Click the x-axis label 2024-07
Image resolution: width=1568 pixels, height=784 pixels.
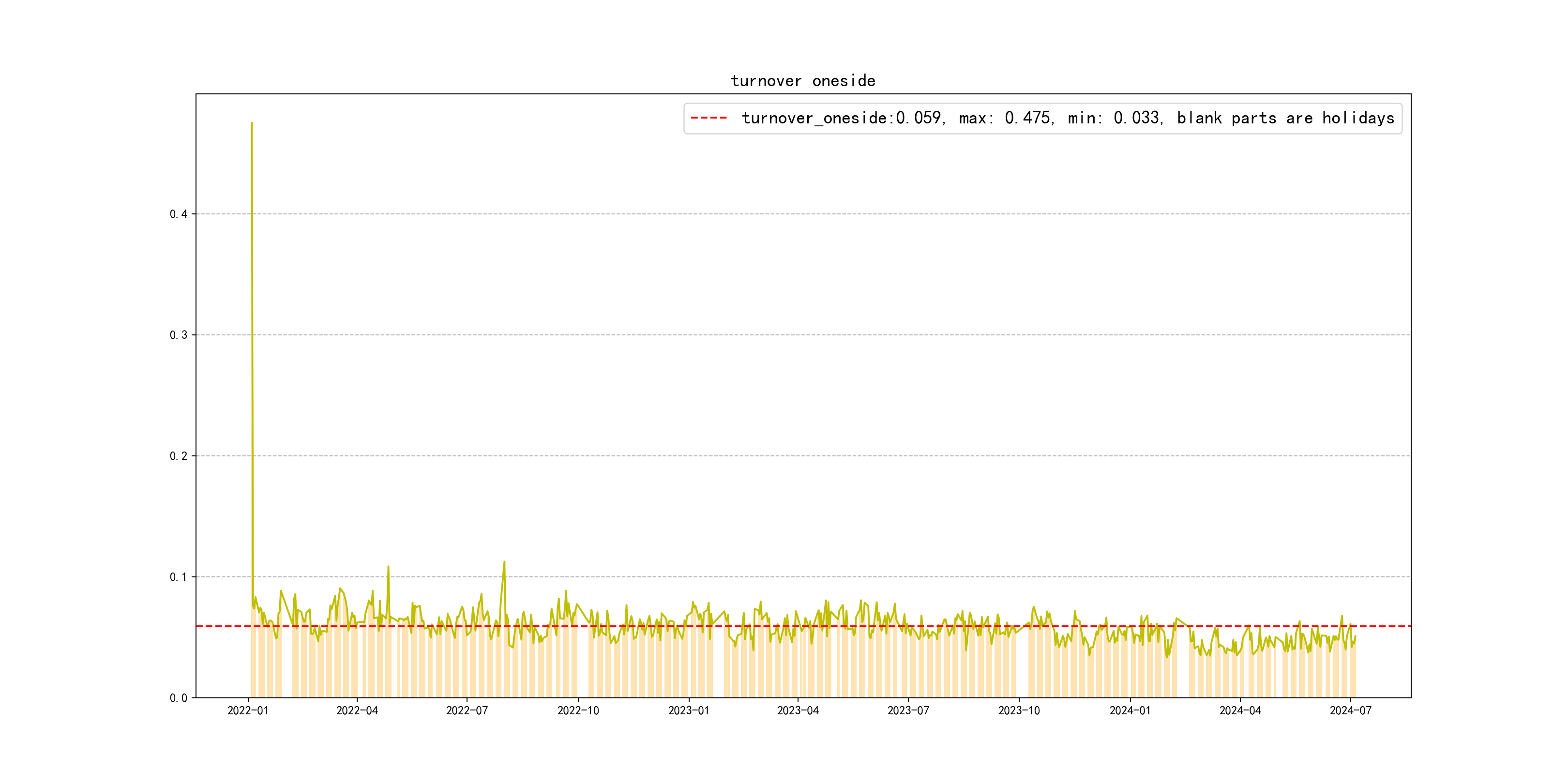tap(1351, 710)
